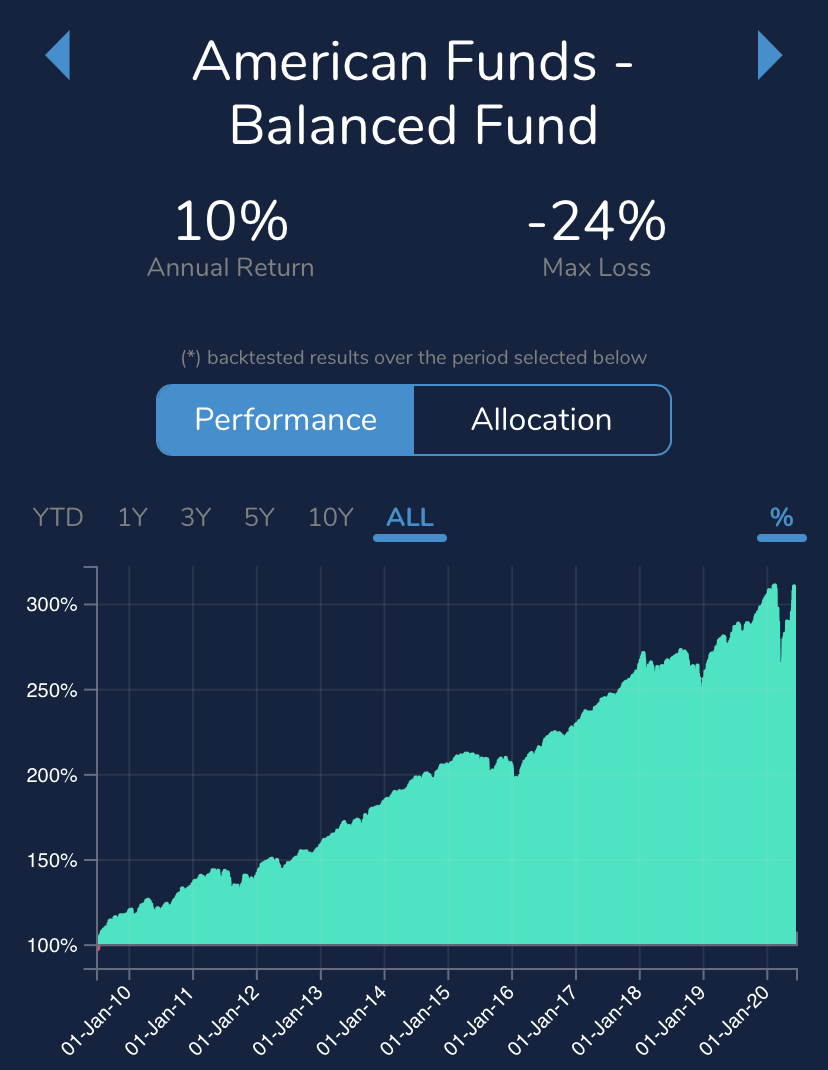This screenshot has width=828, height=1070.
Task: Select the 1Y time range
Action: point(132,517)
